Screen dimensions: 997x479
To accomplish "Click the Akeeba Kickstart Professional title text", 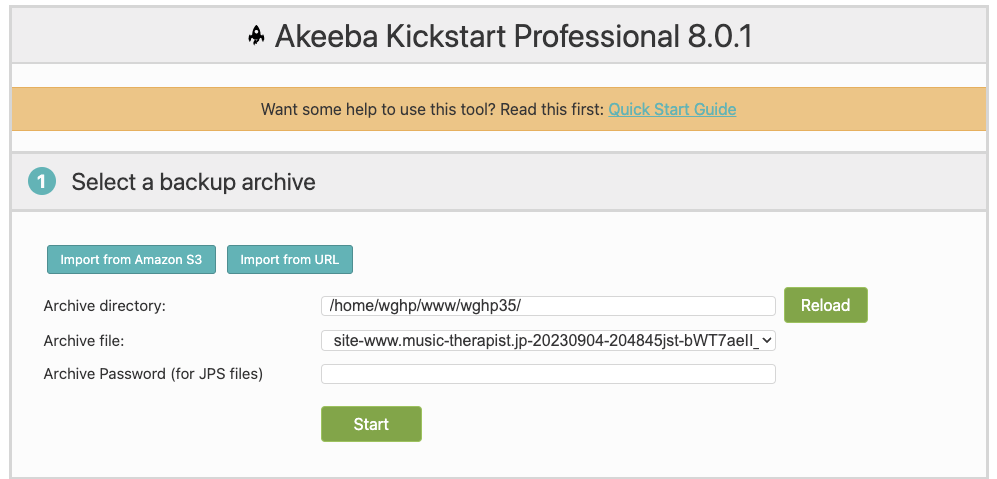I will click(x=478, y=37).
